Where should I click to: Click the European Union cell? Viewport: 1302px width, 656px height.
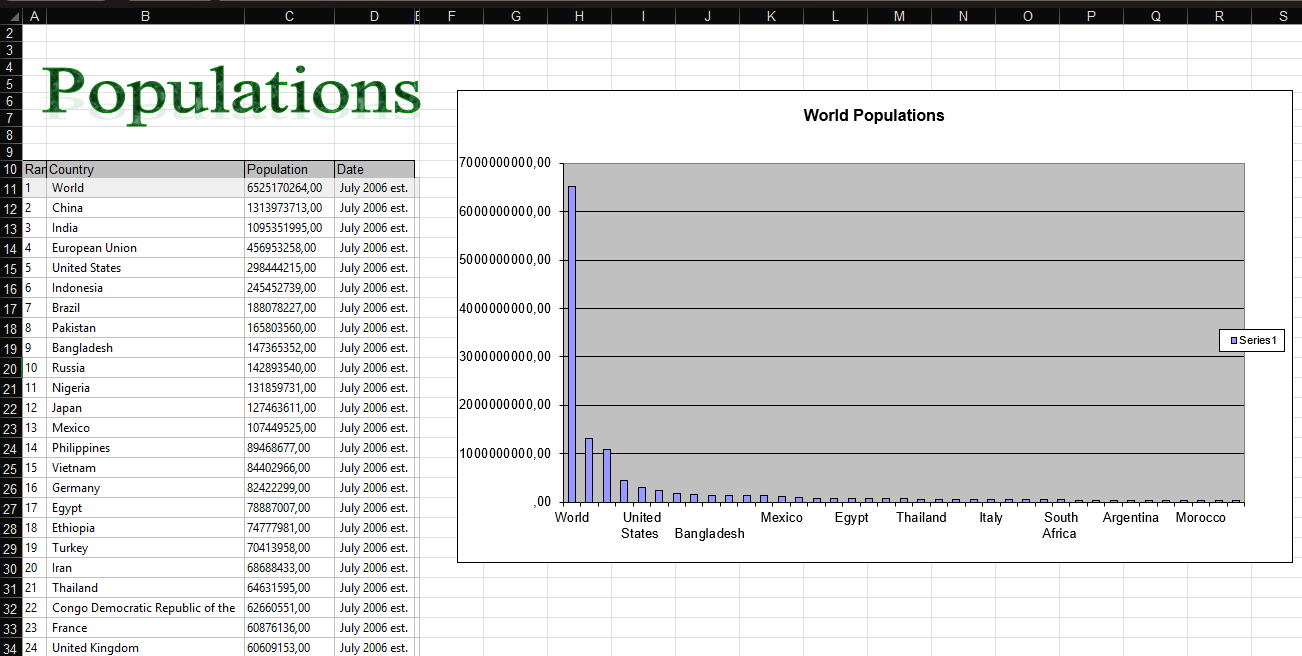point(145,248)
